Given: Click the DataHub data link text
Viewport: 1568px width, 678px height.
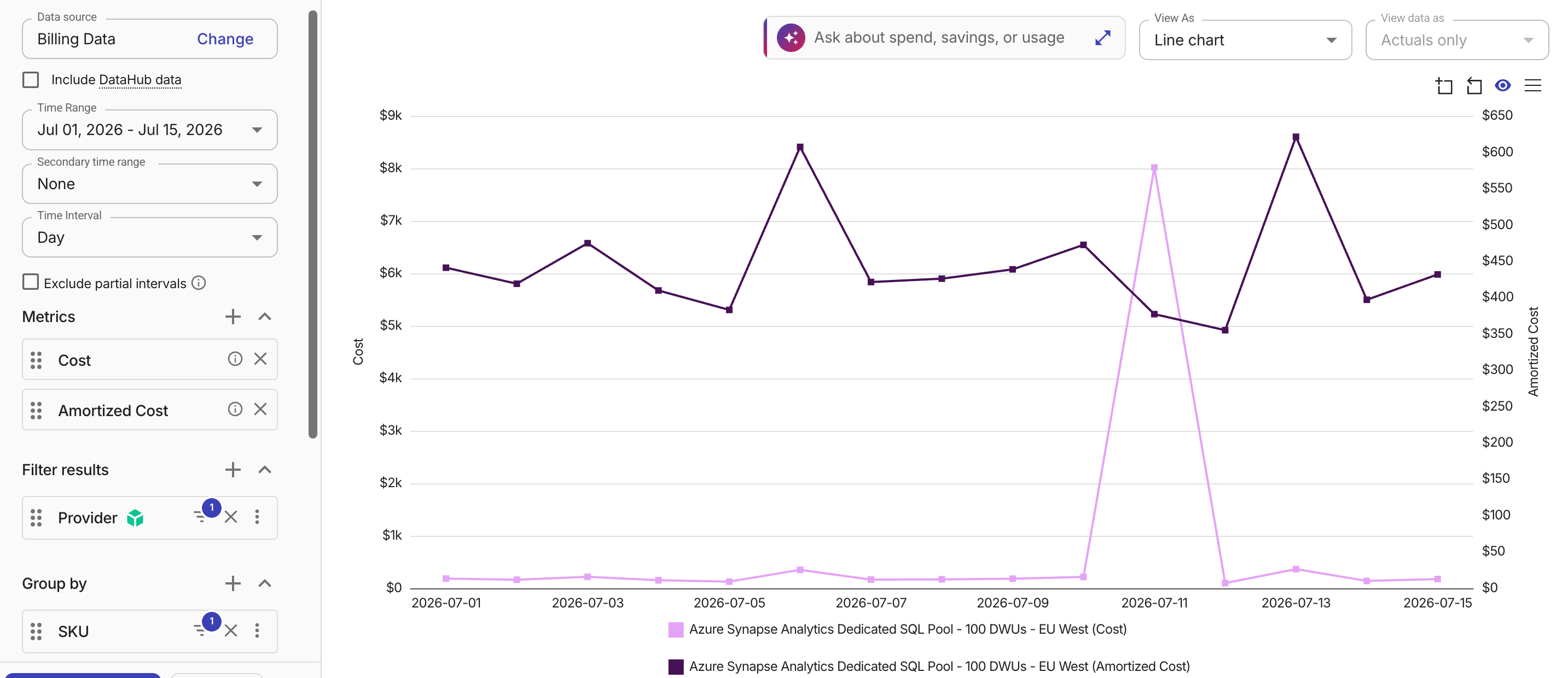Looking at the screenshot, I should click(x=140, y=80).
